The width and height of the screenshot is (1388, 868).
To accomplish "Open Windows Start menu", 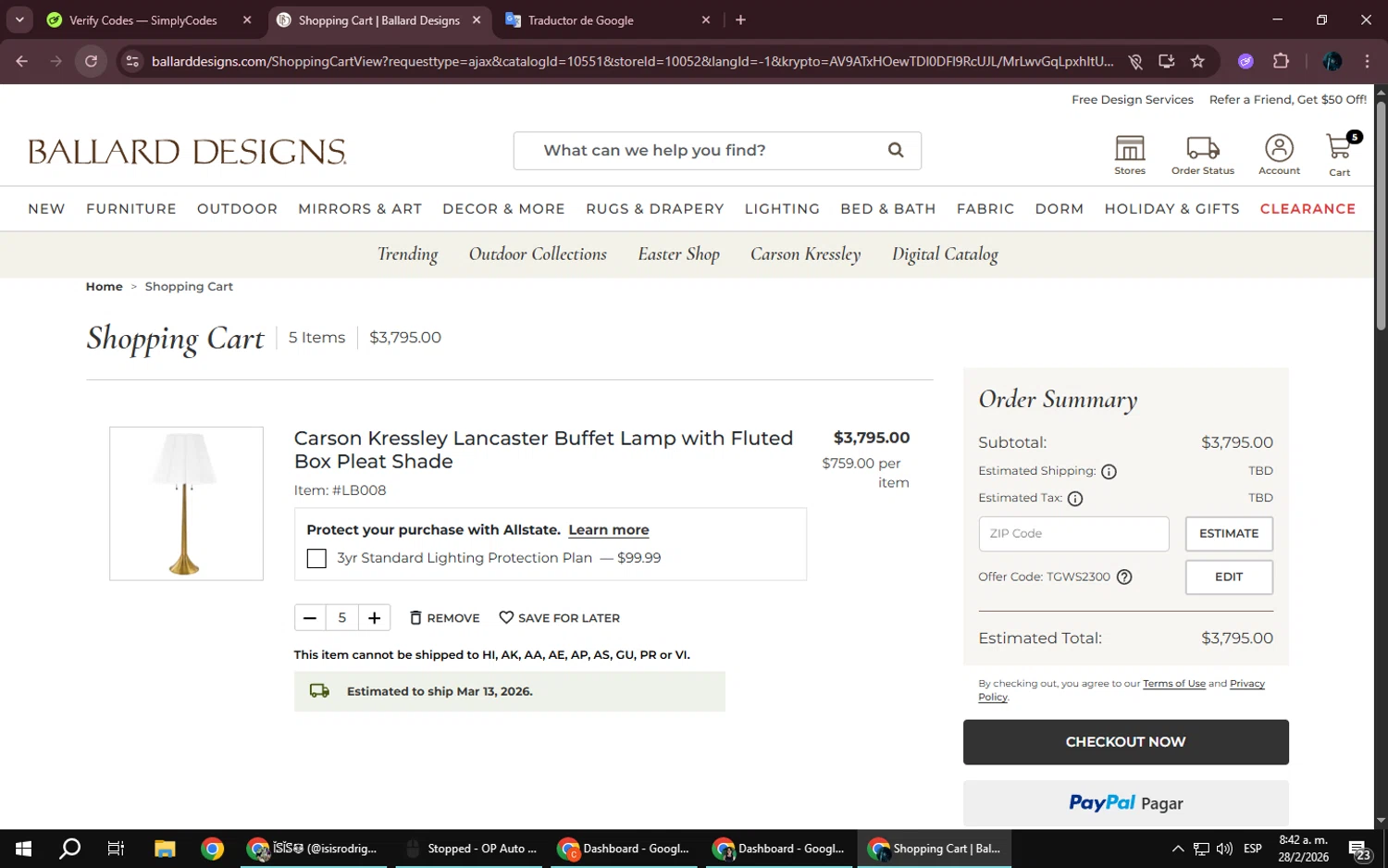I will tap(24, 849).
